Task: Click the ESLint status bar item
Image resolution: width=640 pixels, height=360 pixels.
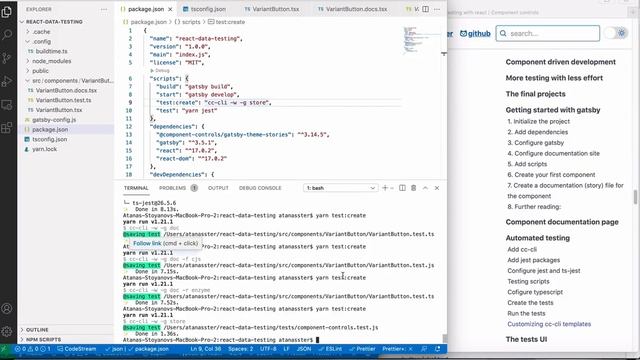Action: [330, 349]
